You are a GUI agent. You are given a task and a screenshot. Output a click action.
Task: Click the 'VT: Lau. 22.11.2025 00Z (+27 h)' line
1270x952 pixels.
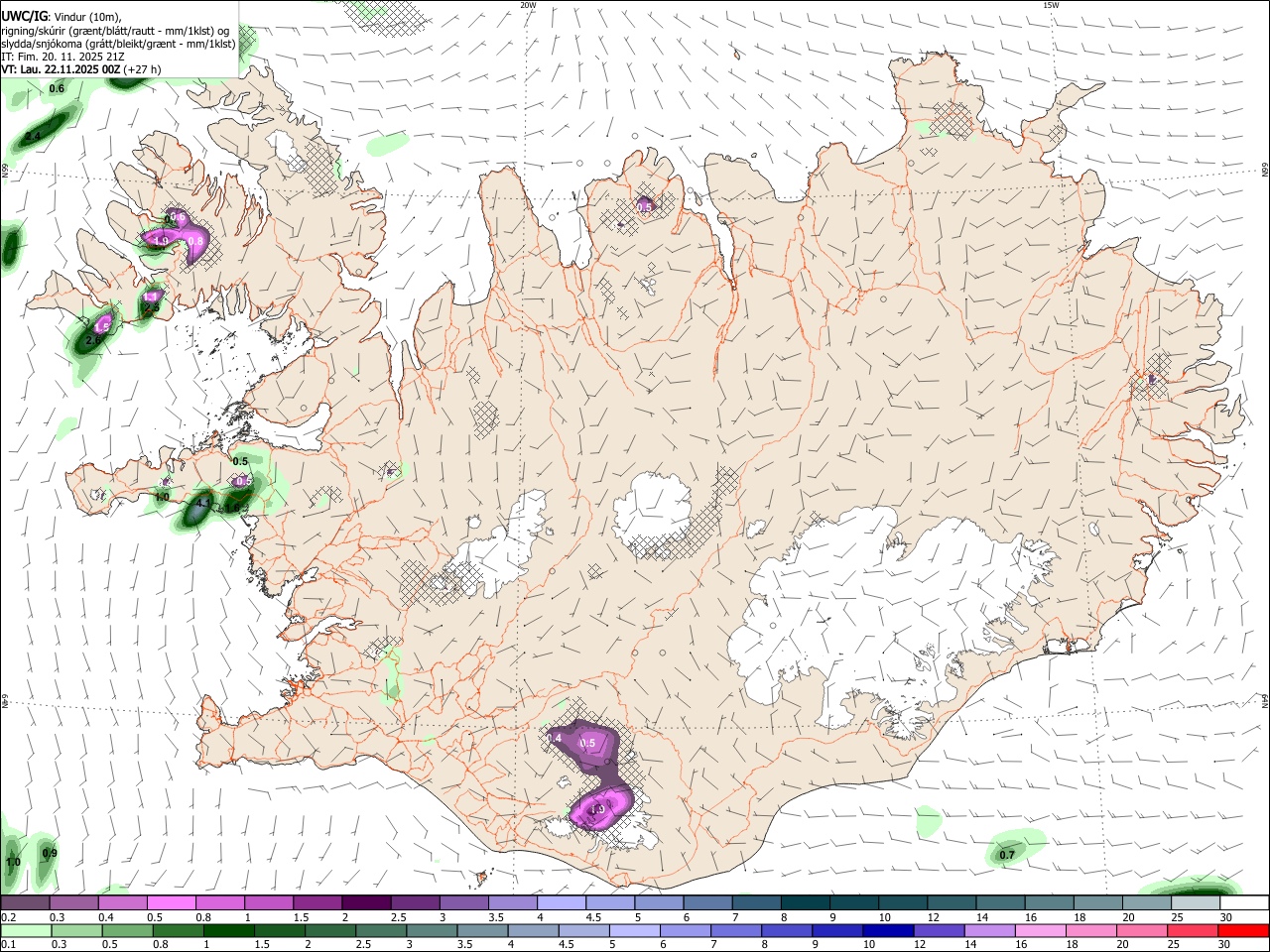[80, 69]
